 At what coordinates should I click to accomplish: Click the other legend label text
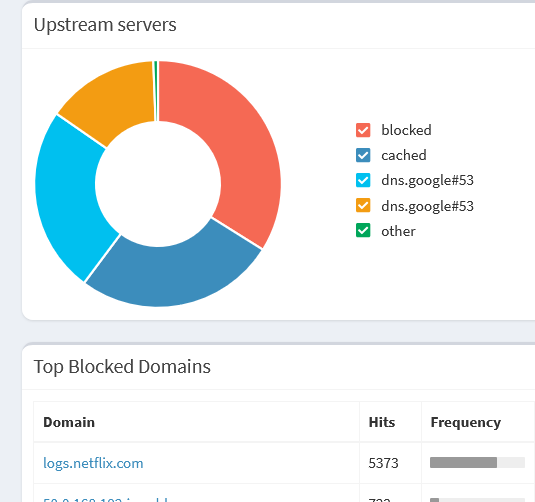(x=398, y=231)
